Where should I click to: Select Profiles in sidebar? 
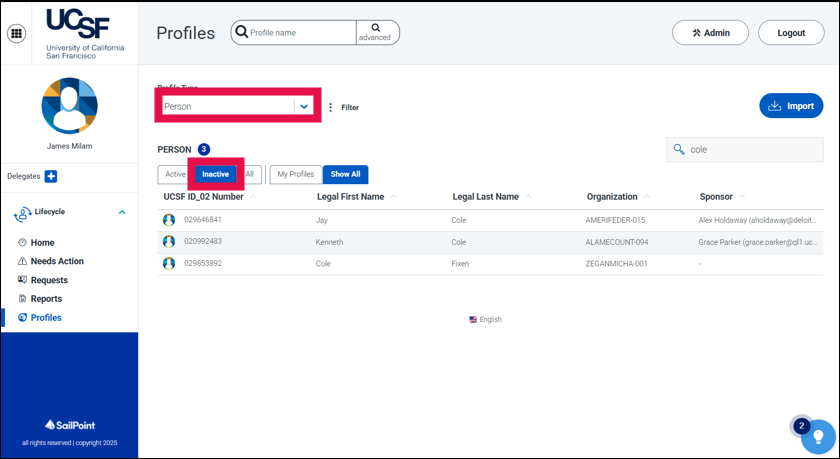(46, 318)
